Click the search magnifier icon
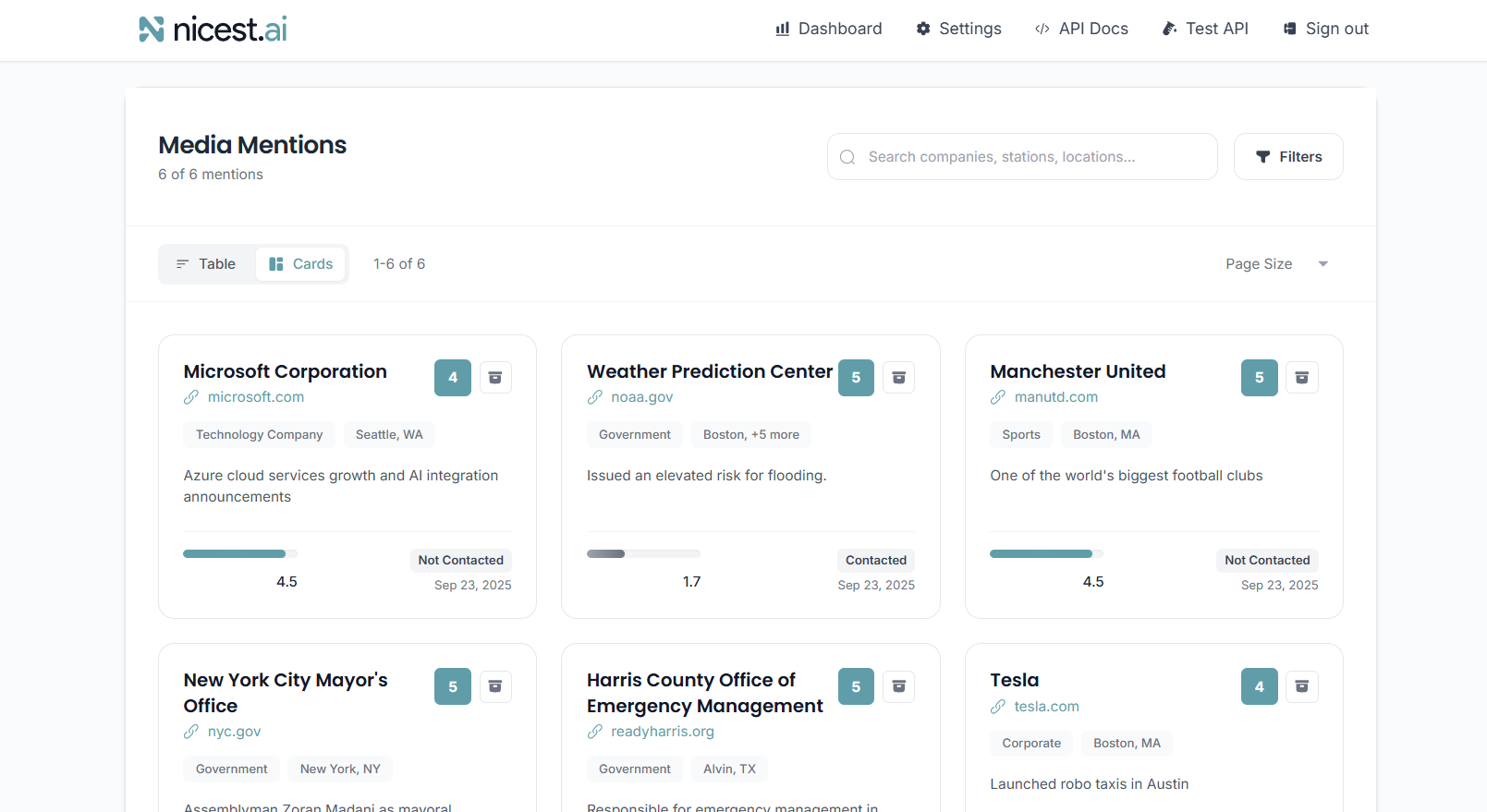The height and width of the screenshot is (812, 1487). (847, 157)
